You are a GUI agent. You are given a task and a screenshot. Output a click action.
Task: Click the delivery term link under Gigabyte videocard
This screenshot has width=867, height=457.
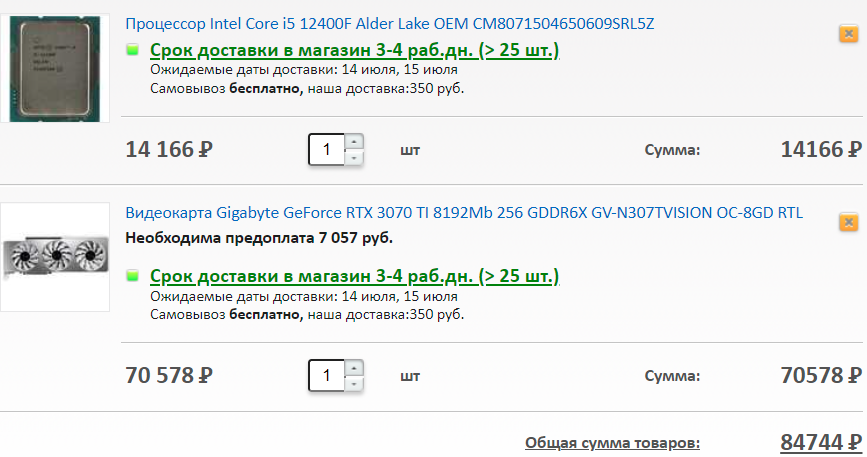[x=354, y=276]
